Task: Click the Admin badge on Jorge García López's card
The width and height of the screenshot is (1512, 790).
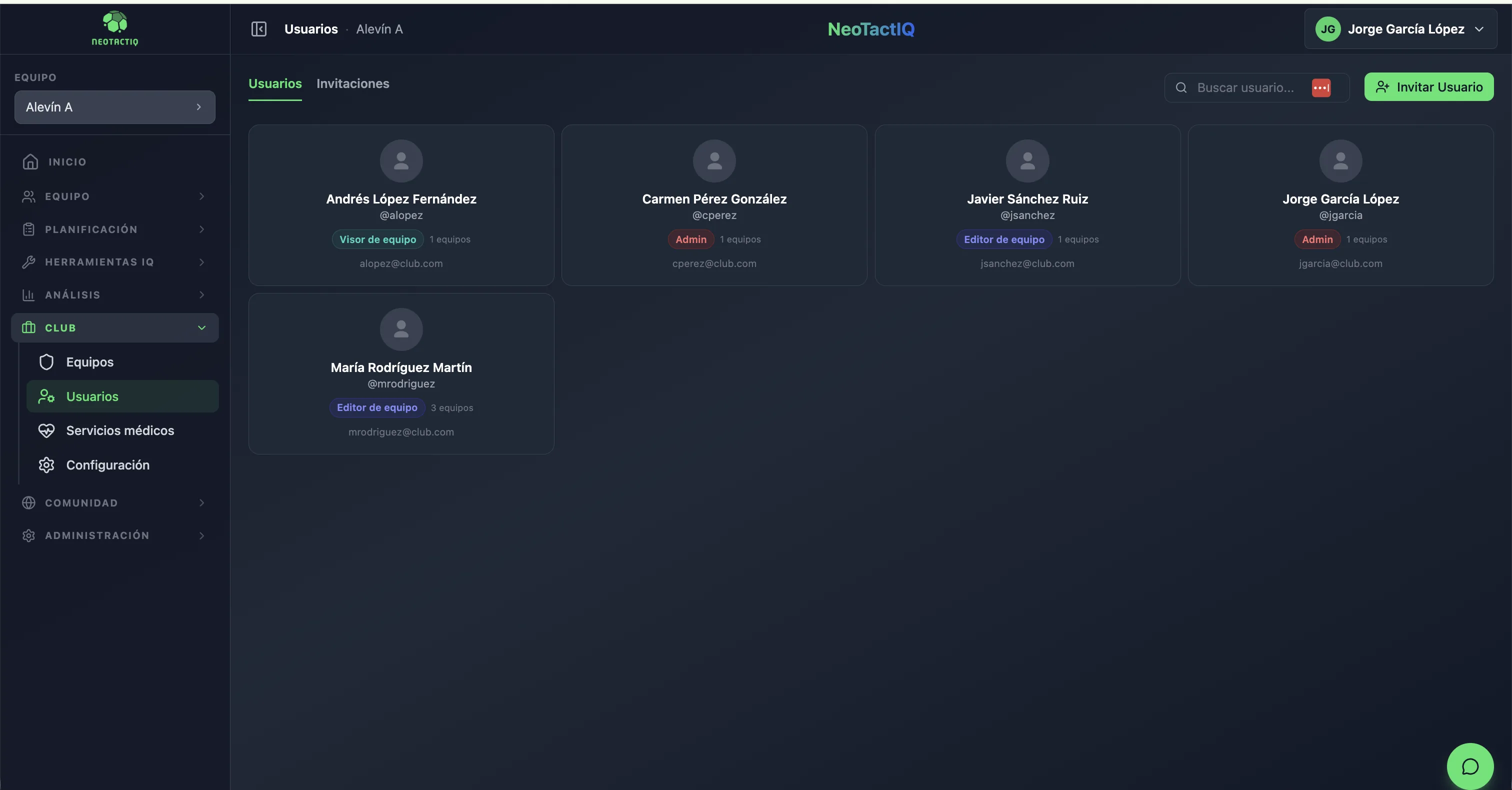Action: (x=1317, y=239)
